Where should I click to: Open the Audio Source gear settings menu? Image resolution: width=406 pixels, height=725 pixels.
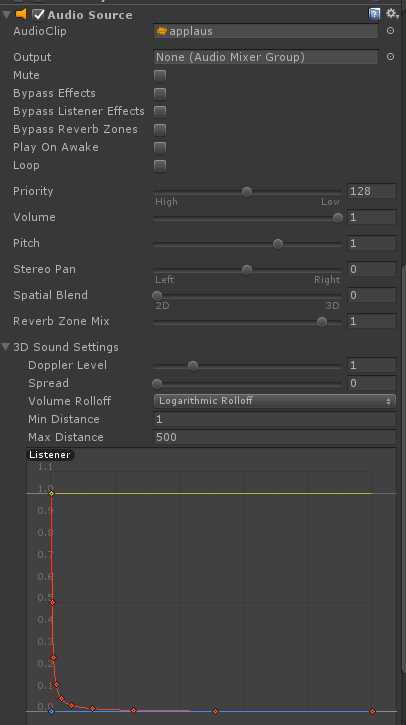(392, 14)
